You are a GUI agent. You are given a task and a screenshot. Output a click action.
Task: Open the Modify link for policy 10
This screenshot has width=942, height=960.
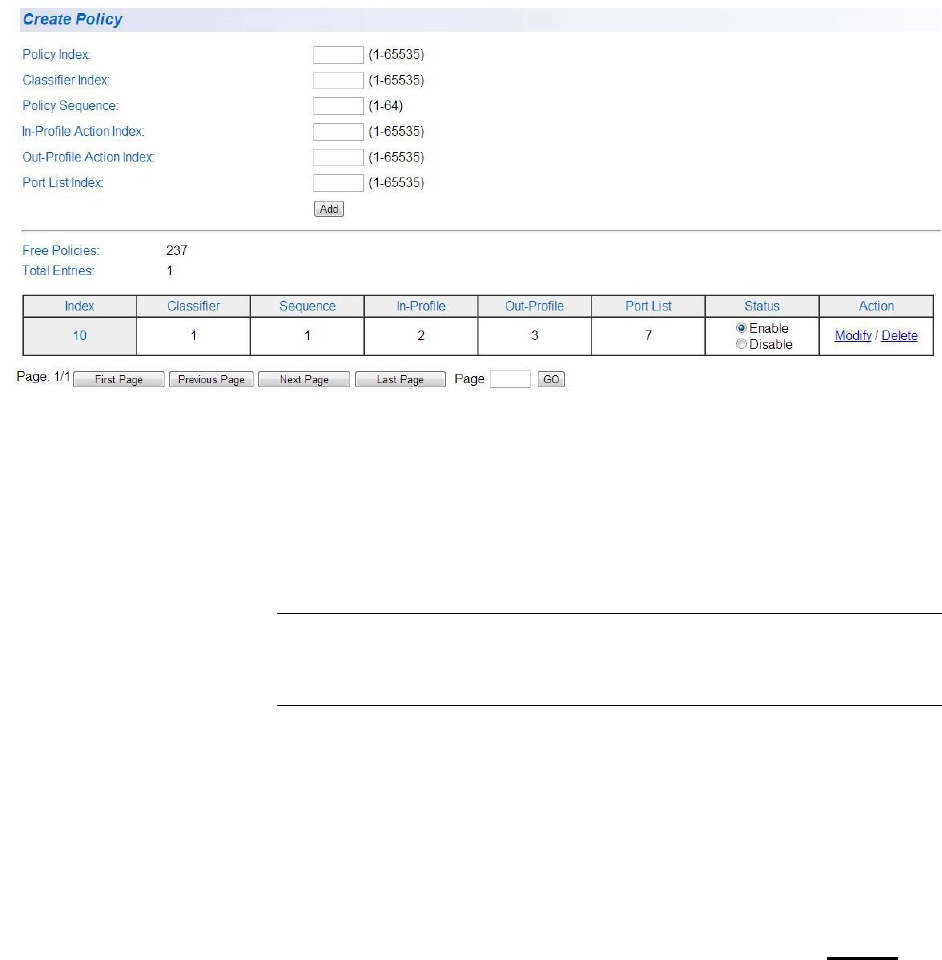pyautogui.click(x=853, y=336)
